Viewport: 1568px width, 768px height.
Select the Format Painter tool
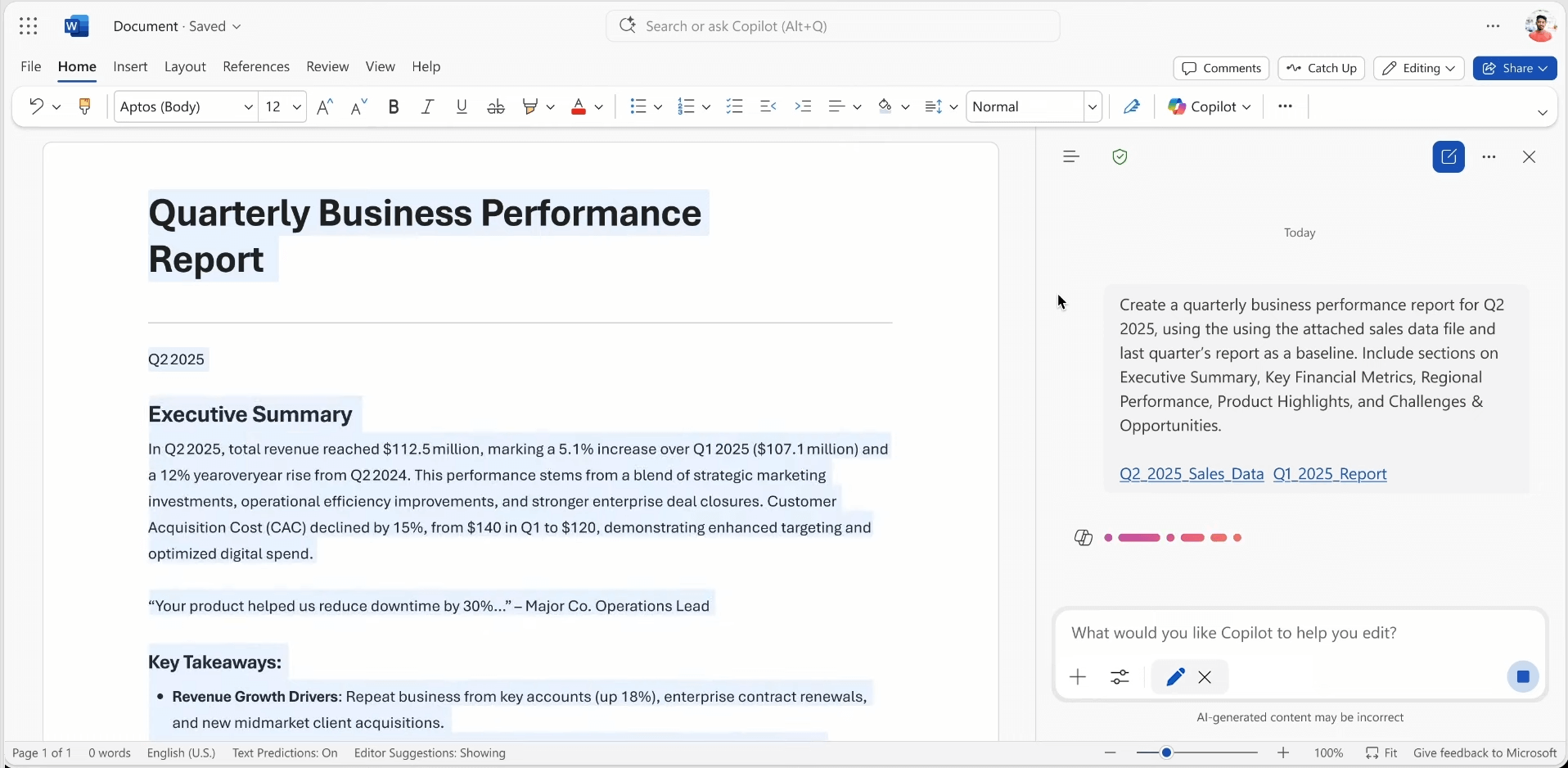85,106
